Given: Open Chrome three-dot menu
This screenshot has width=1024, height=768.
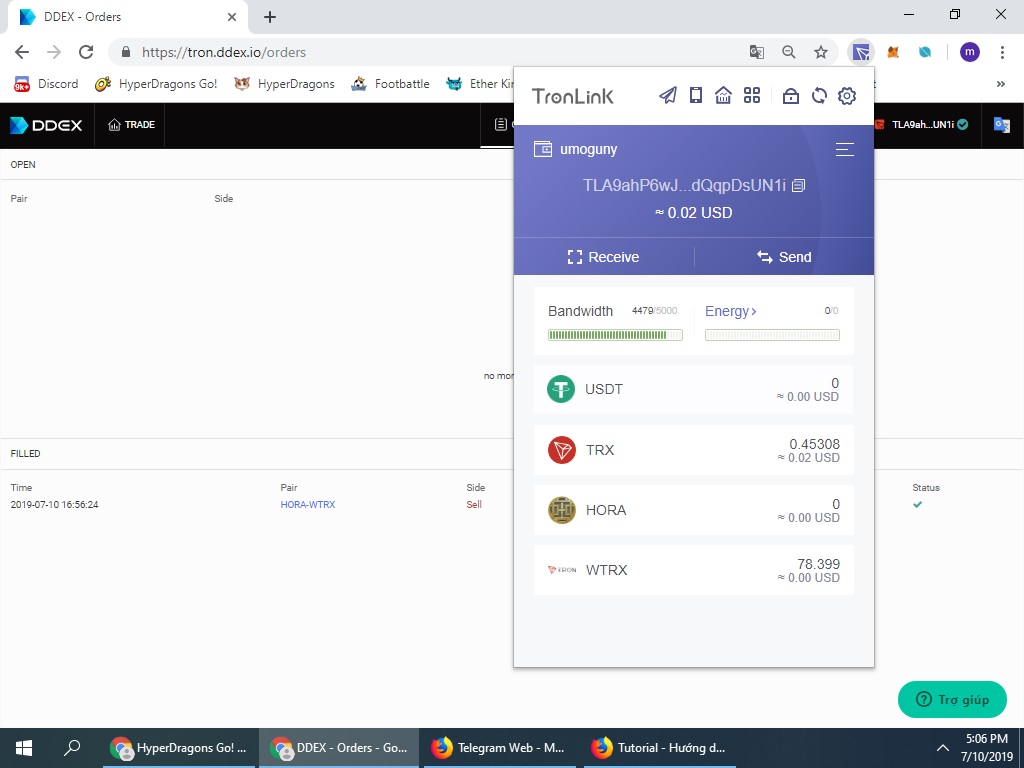Looking at the screenshot, I should tap(1002, 52).
